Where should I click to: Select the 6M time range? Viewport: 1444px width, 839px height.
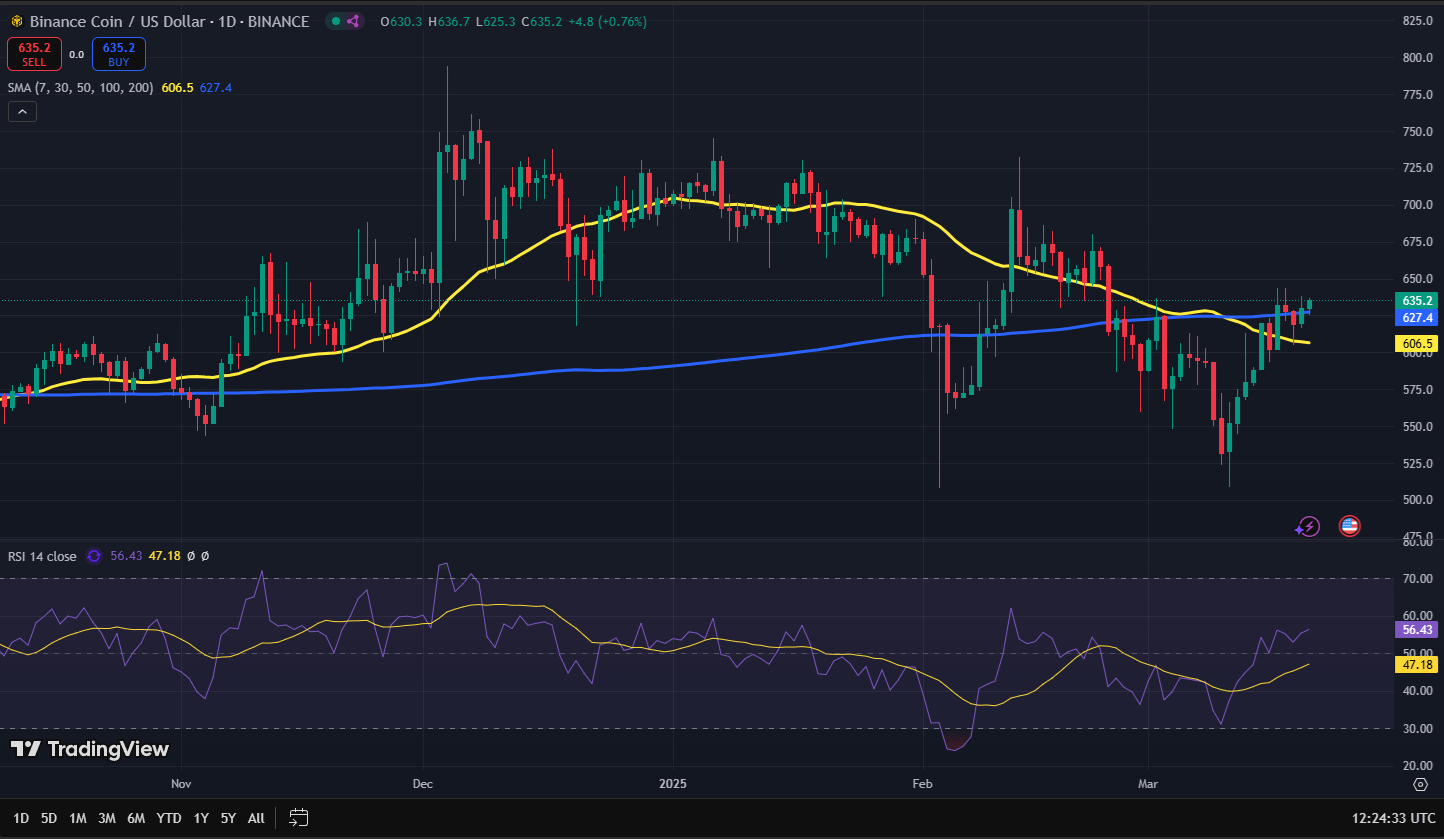tap(136, 818)
